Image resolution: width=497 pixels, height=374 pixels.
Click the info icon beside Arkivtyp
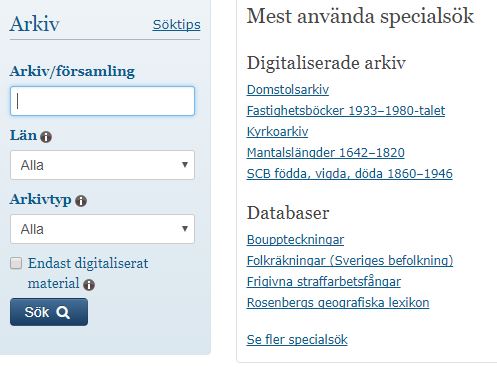click(x=81, y=201)
